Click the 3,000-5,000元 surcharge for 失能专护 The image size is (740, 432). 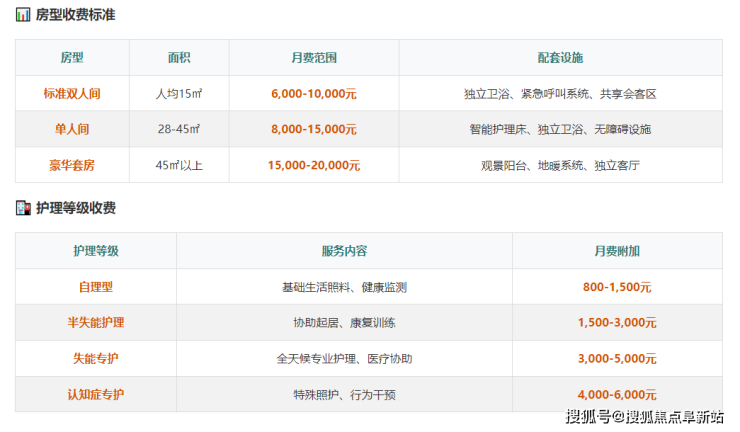(x=616, y=359)
